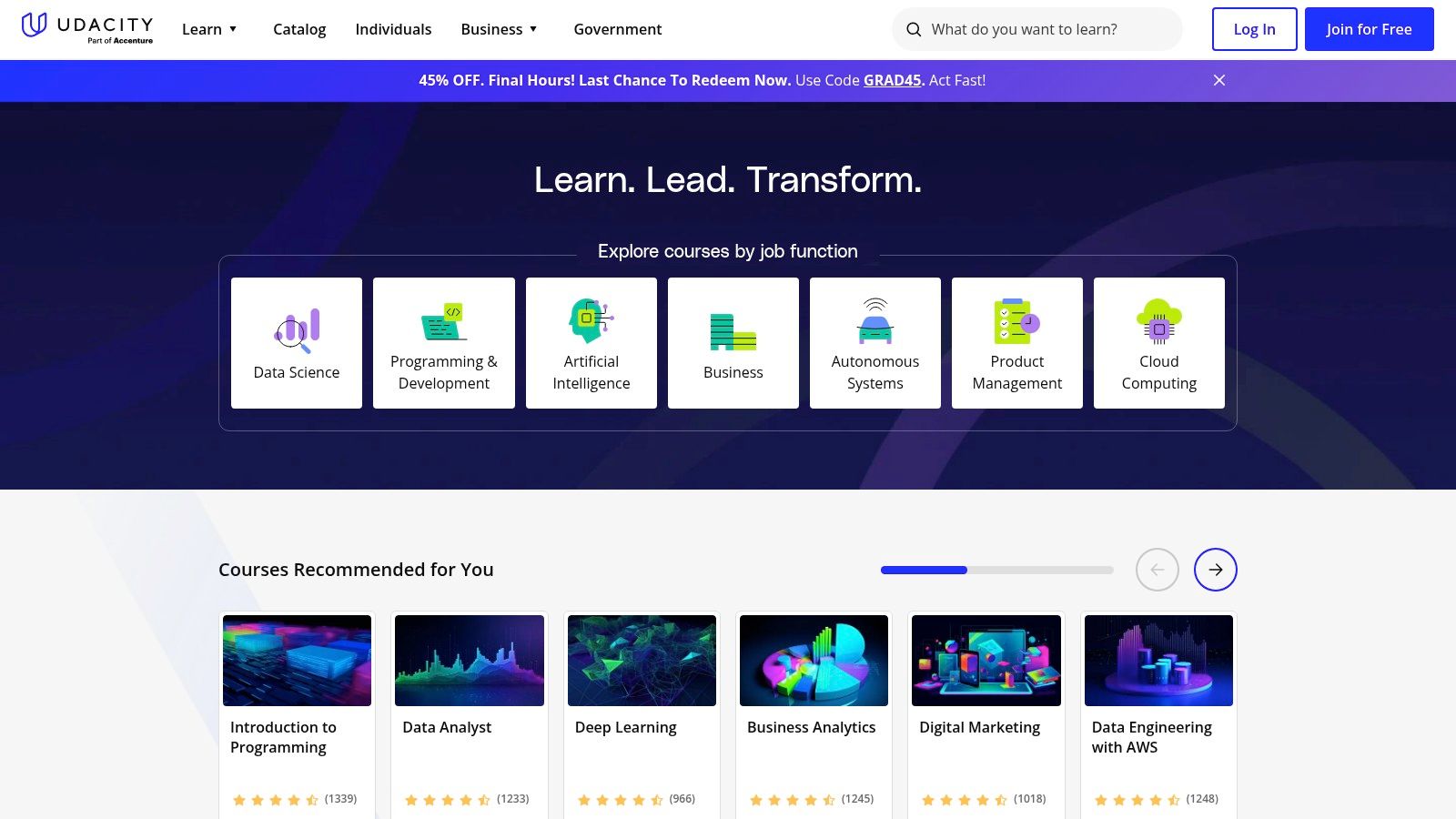Expand the Learn dropdown menu
This screenshot has height=819, width=1456.
pos(209,29)
